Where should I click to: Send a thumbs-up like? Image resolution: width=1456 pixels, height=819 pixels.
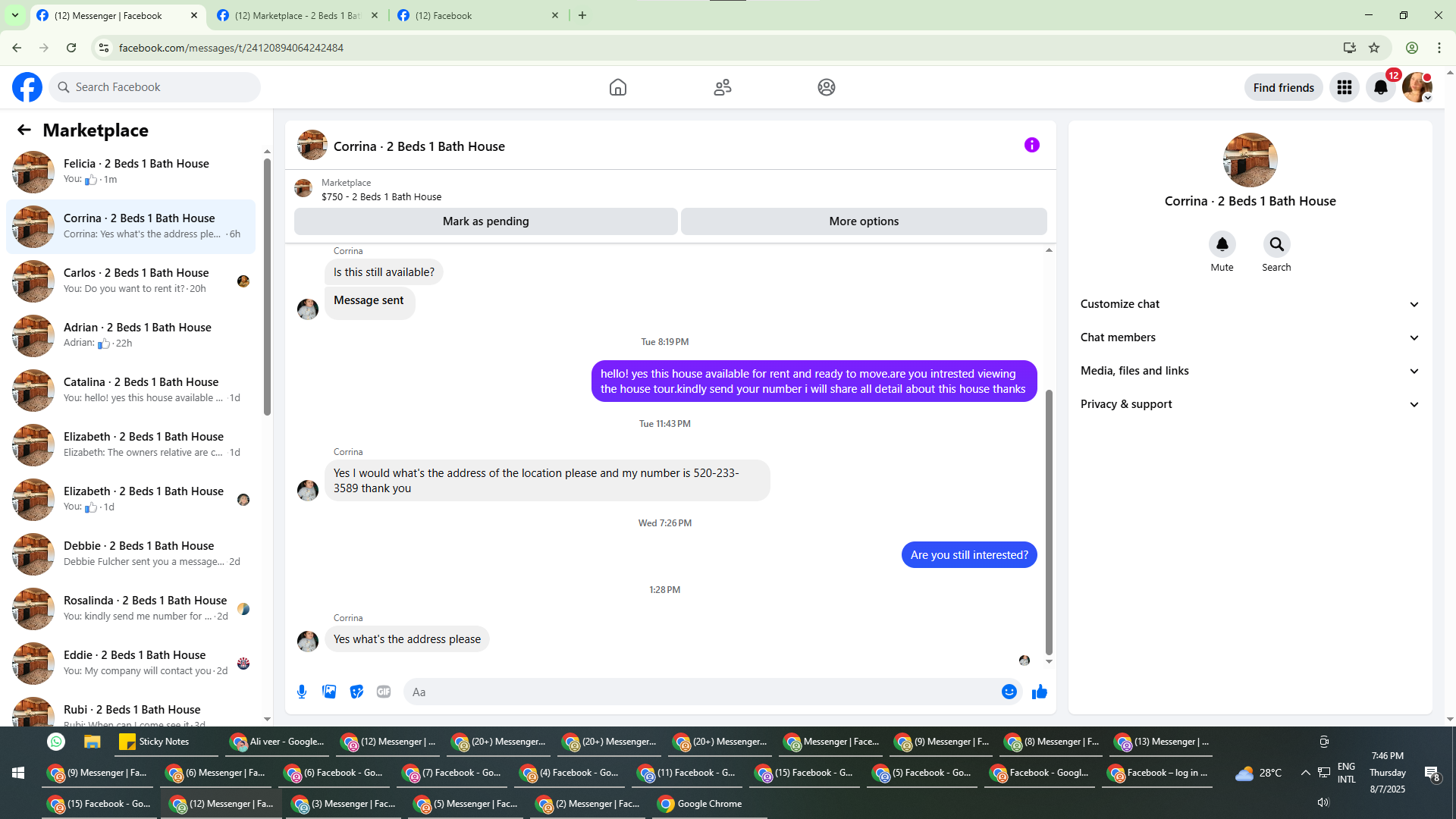(x=1040, y=692)
